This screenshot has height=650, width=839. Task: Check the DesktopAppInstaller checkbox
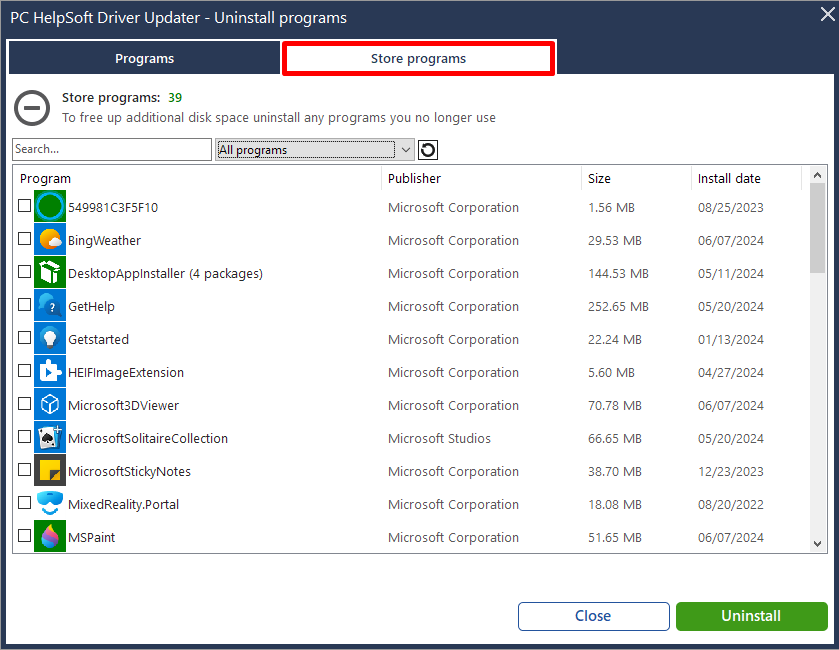[x=25, y=272]
